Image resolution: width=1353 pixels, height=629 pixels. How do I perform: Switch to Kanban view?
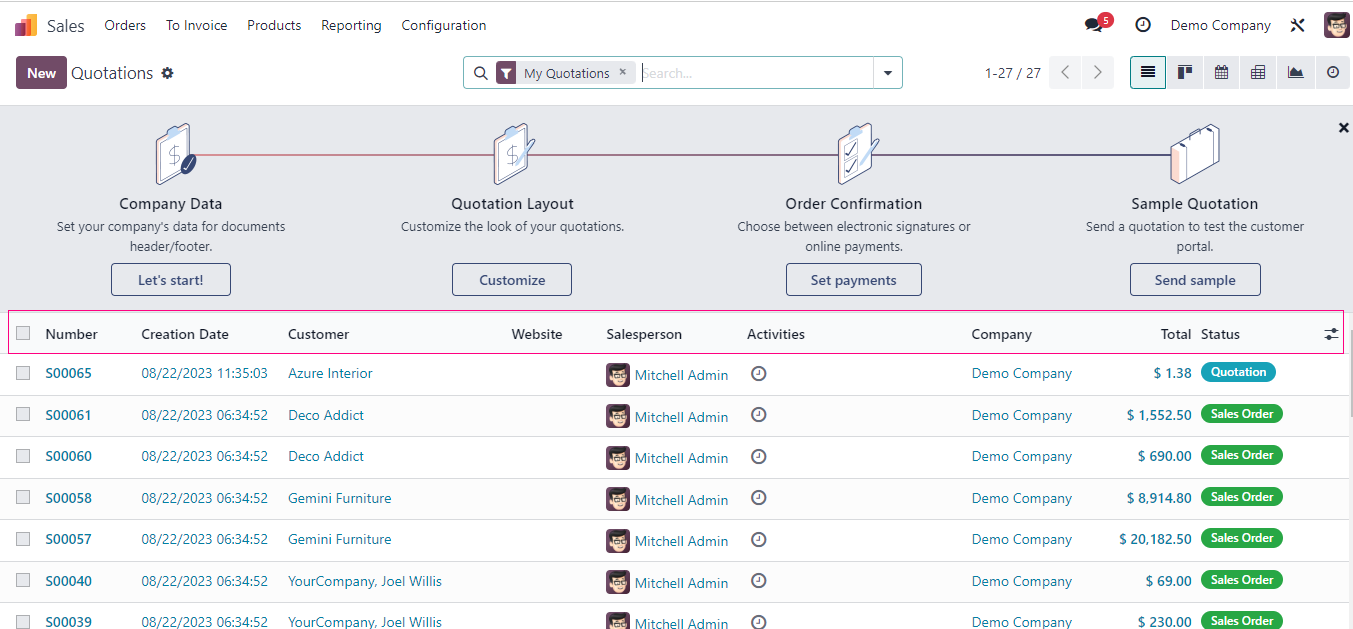click(x=1185, y=73)
